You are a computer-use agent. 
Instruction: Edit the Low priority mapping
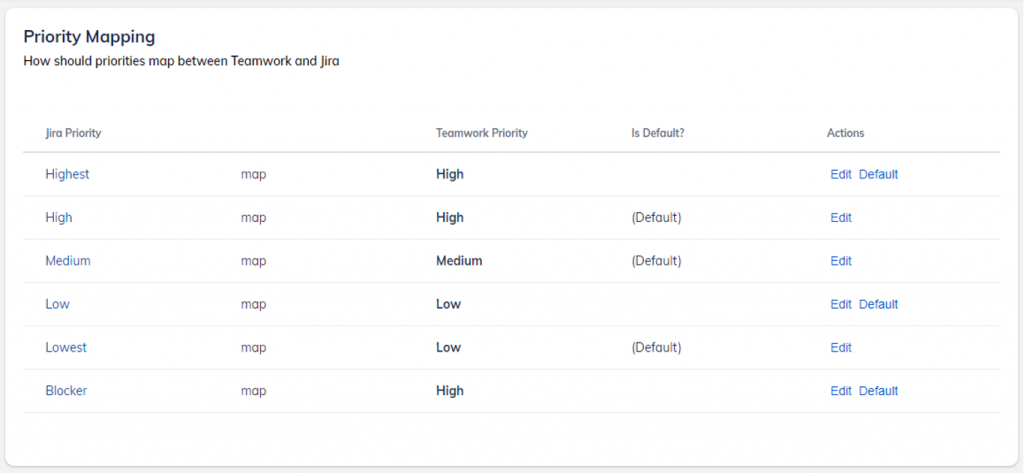(841, 304)
